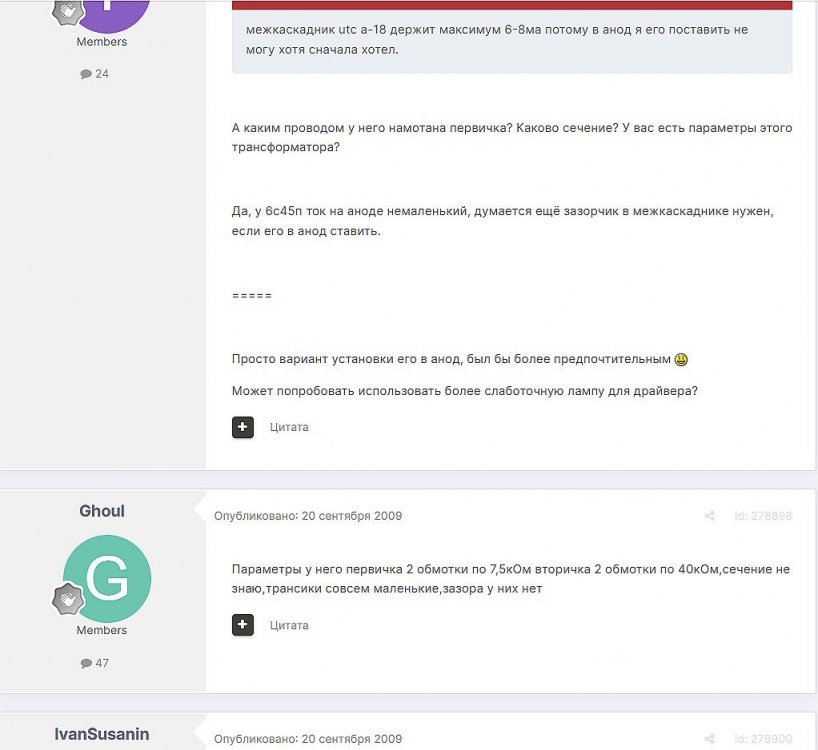Click rank badge on the purple avatar
This screenshot has height=750, width=818.
click(68, 12)
